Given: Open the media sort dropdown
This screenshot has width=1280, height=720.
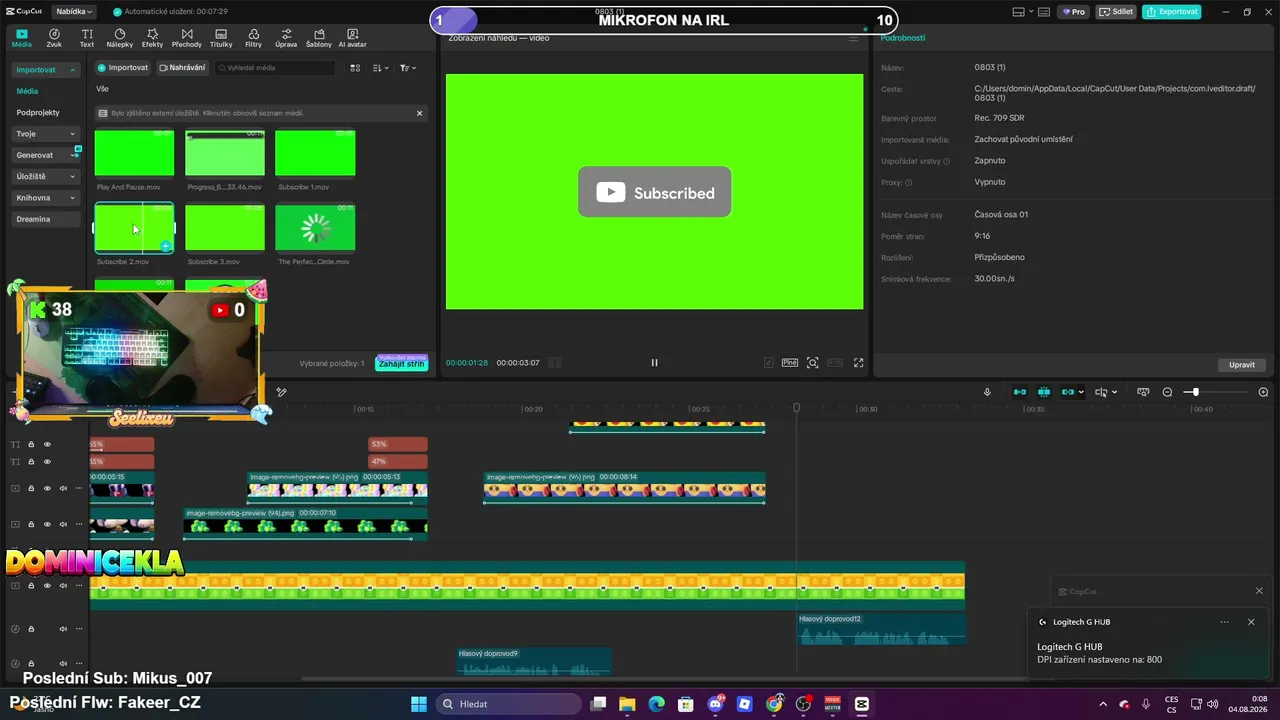Looking at the screenshot, I should pyautogui.click(x=380, y=68).
